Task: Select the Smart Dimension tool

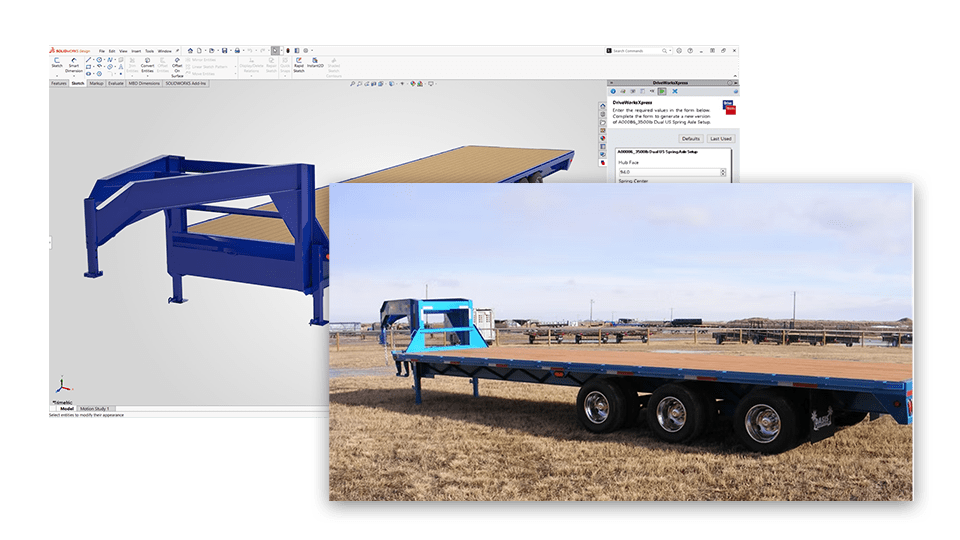Action: click(74, 65)
